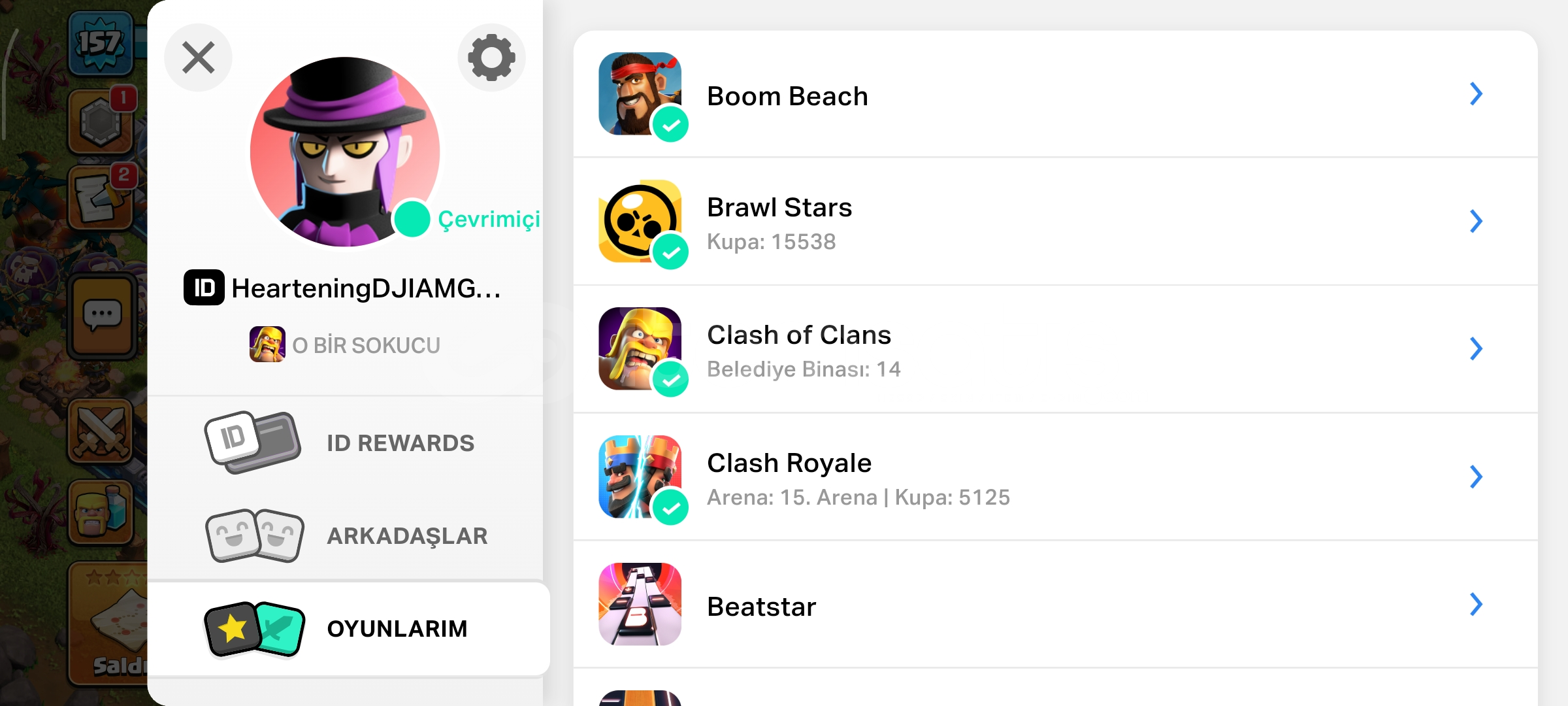Open the settings gear icon

(491, 58)
